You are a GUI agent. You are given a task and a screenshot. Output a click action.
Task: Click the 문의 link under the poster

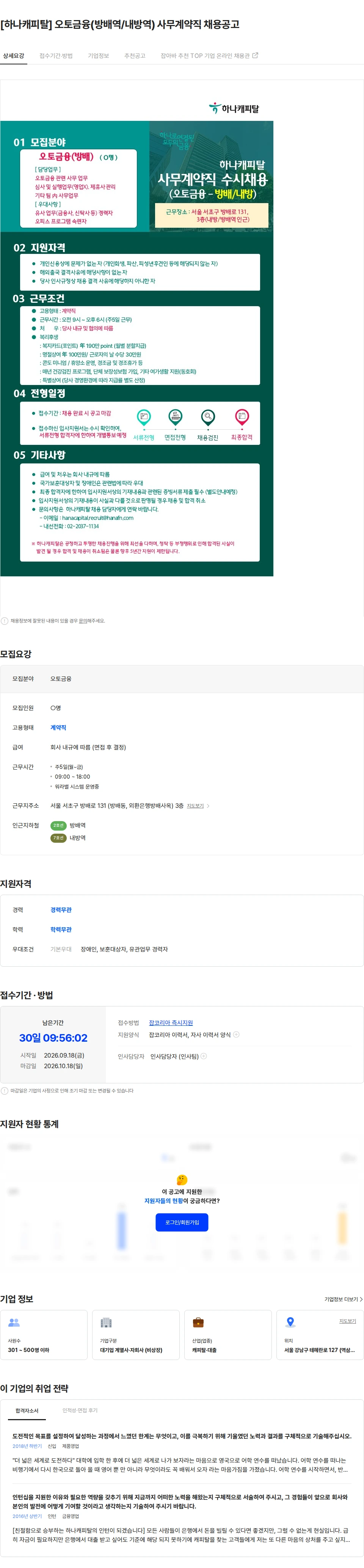[x=83, y=621]
